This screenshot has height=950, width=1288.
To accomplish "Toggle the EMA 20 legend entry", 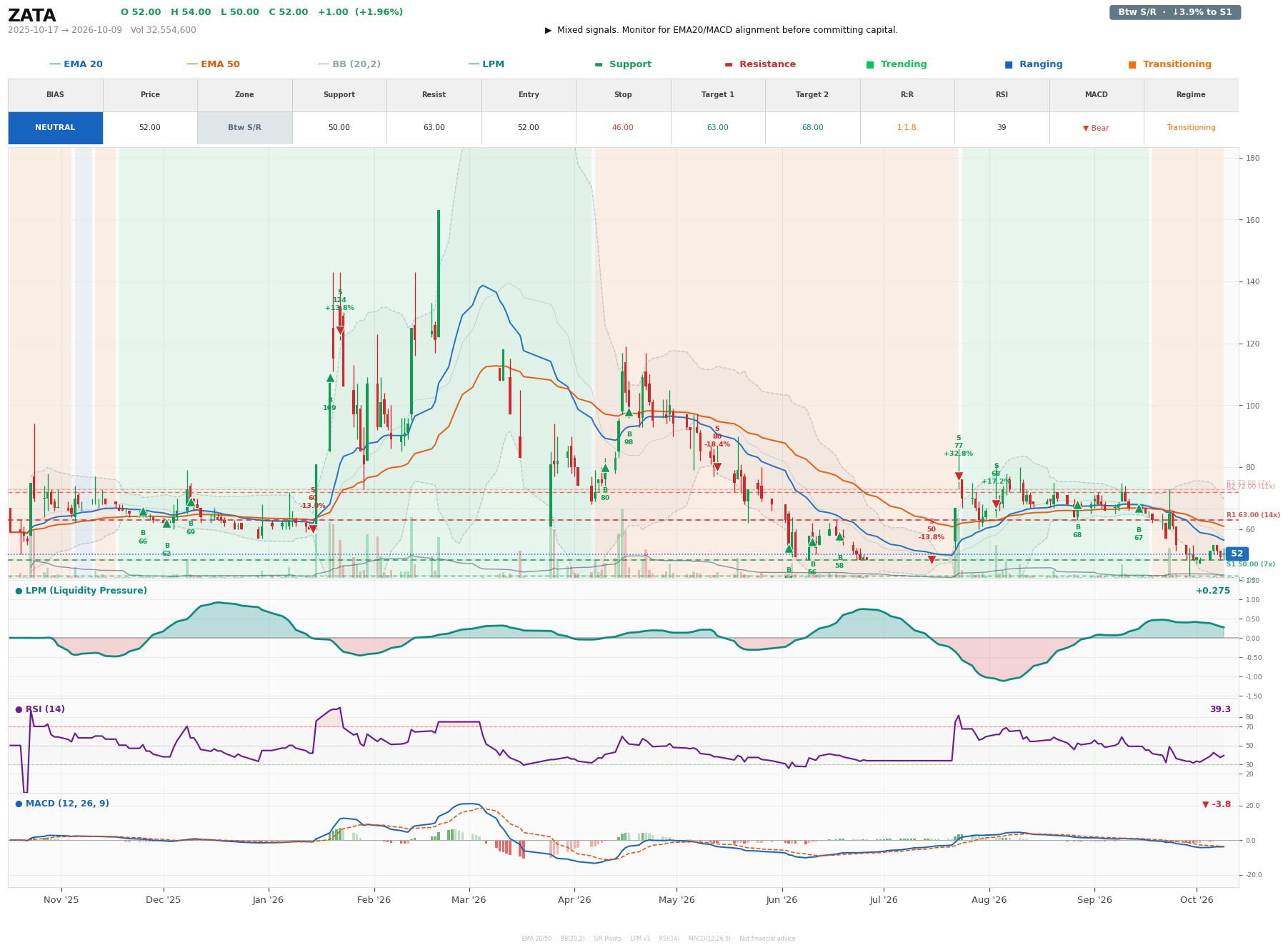I will [x=76, y=64].
